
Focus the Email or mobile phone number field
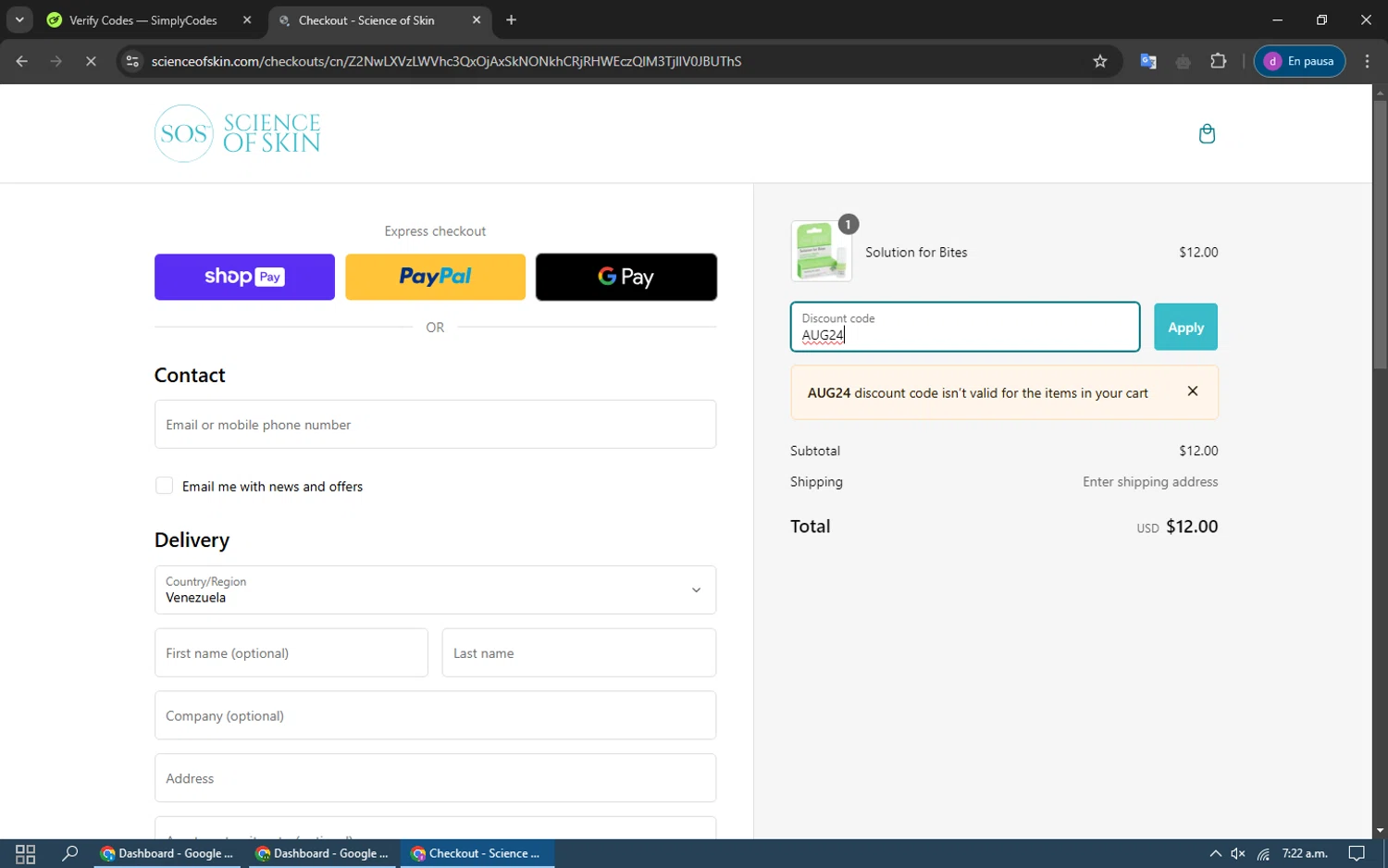point(435,424)
